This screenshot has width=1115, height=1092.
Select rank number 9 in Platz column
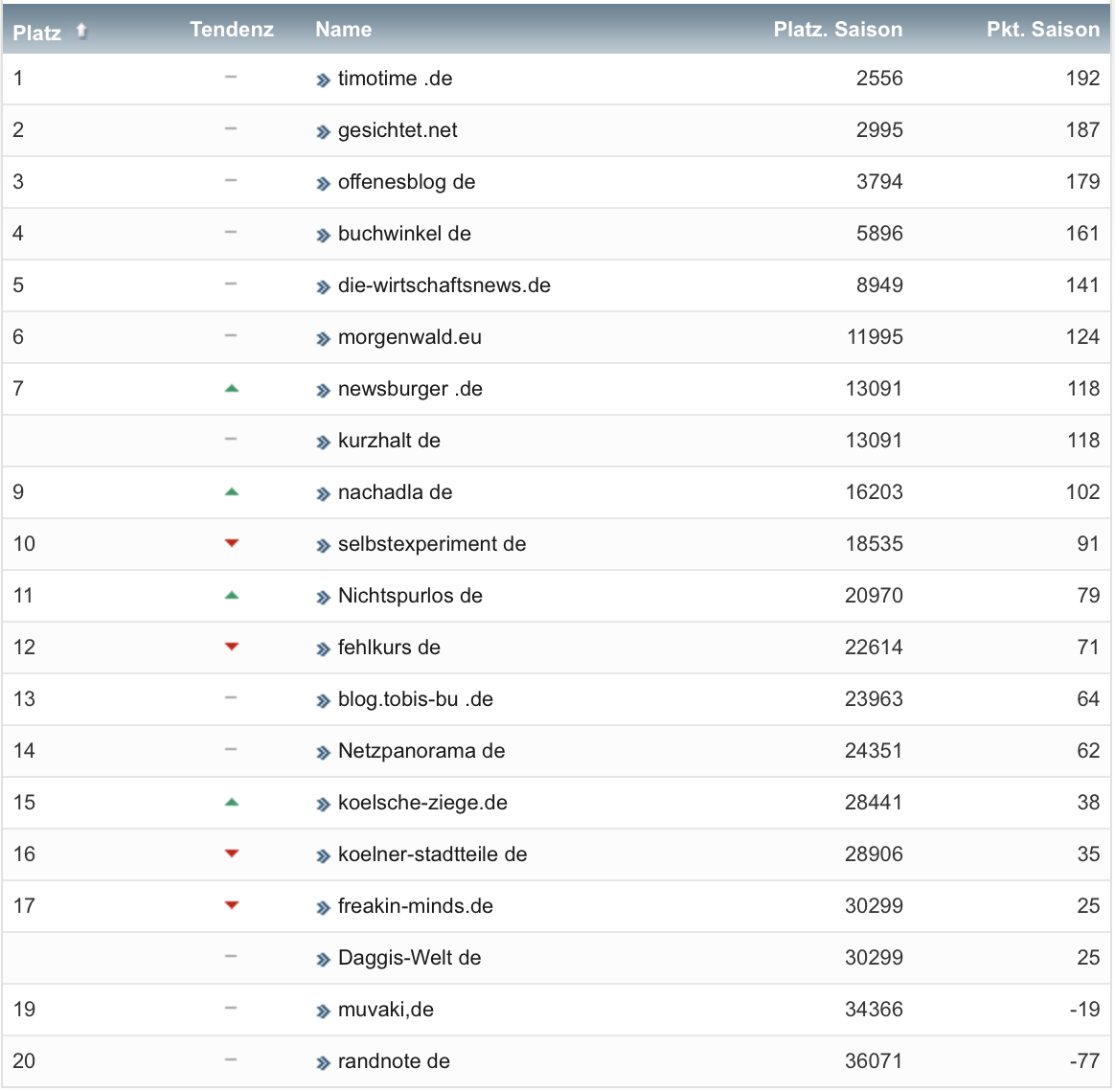[x=18, y=492]
